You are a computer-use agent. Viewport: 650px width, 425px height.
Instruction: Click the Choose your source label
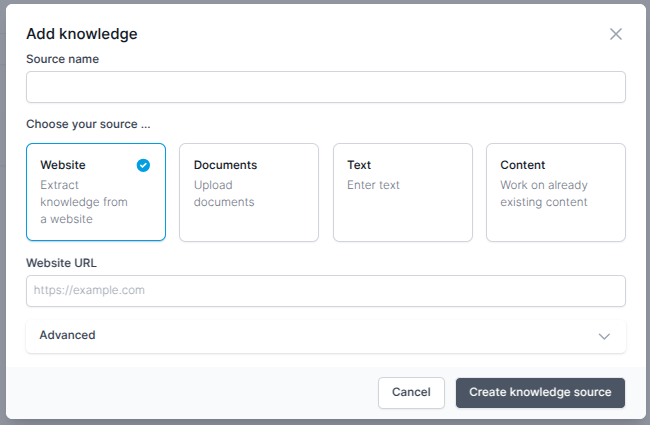[88, 124]
